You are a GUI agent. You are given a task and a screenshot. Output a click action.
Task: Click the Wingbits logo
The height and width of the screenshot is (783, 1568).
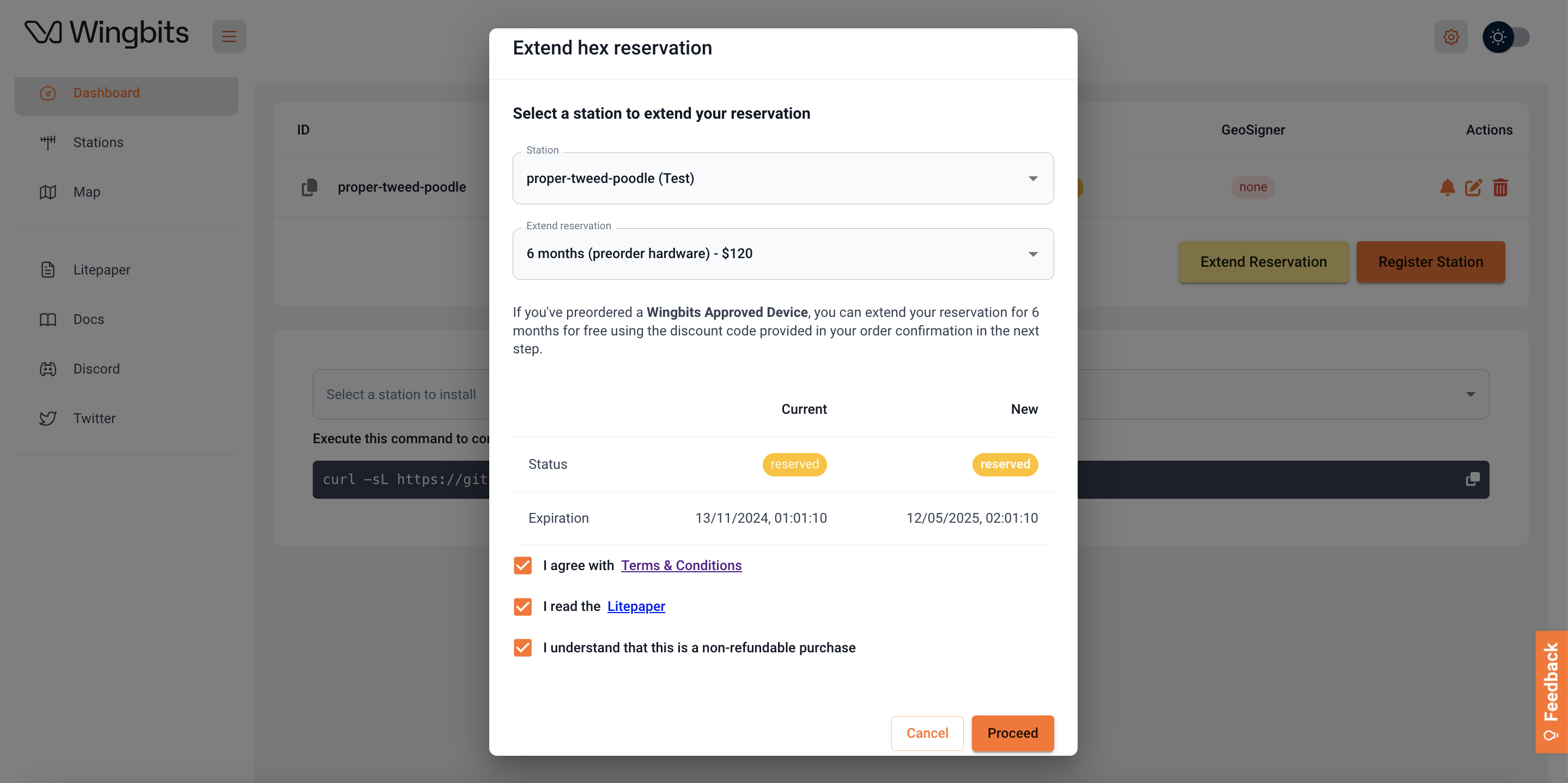click(x=107, y=33)
